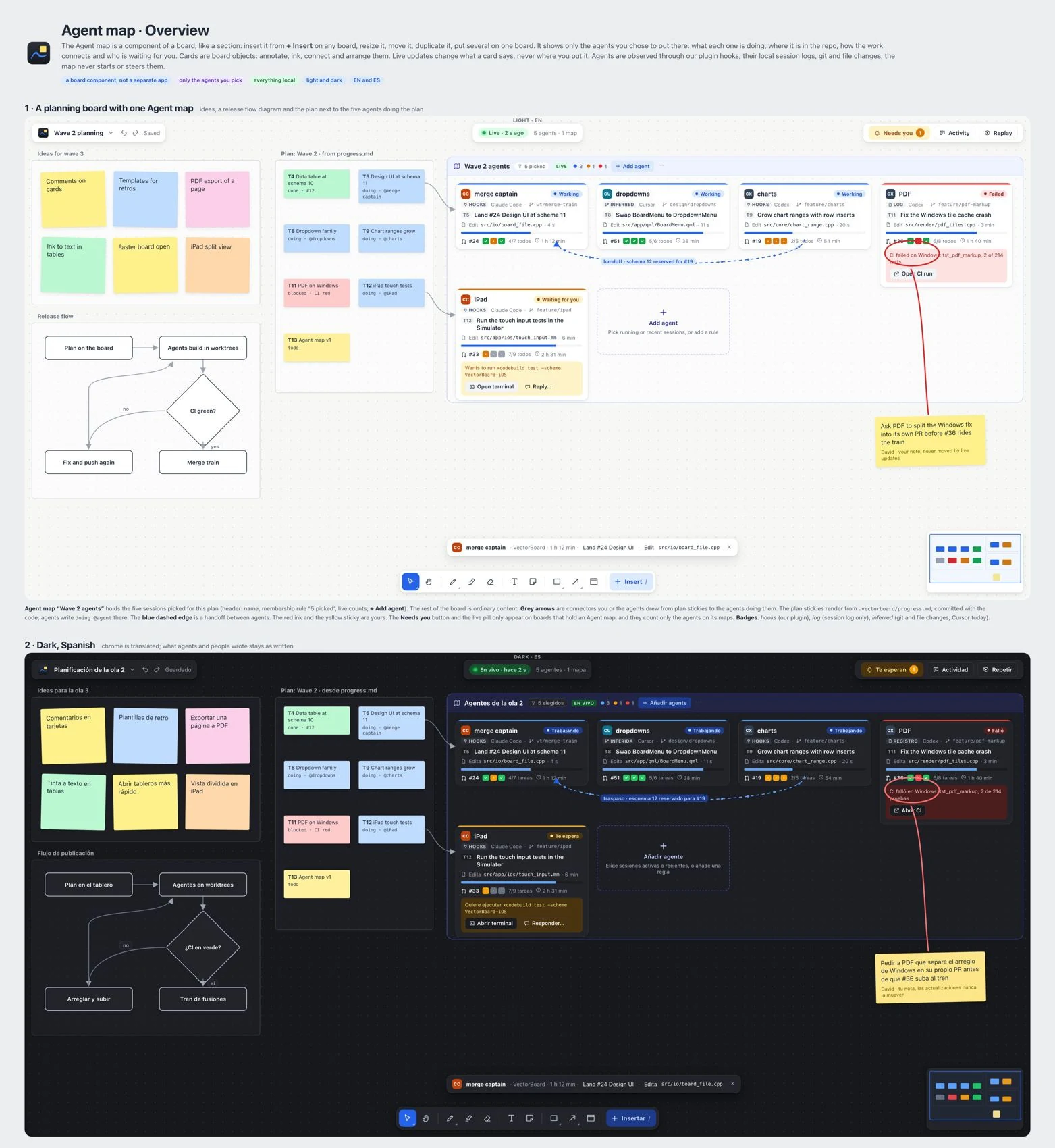Select the pointer tool in the Insertar toolbar
The height and width of the screenshot is (1148, 1055).
coord(407,1118)
